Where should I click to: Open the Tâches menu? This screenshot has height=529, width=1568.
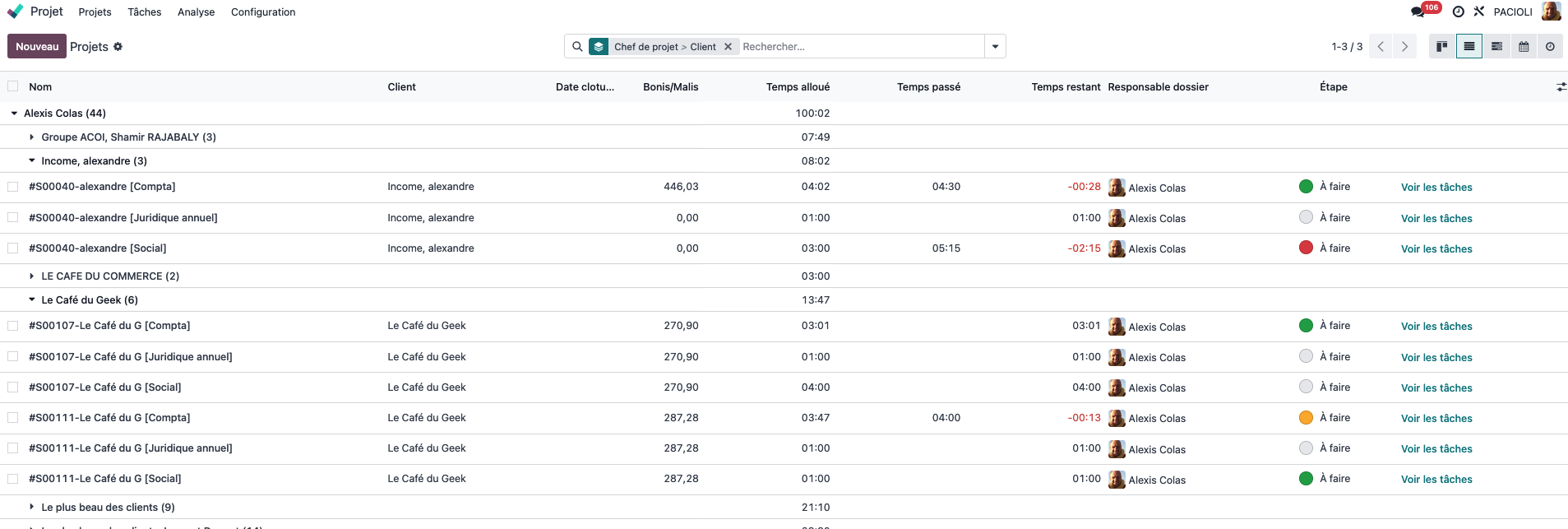point(144,12)
